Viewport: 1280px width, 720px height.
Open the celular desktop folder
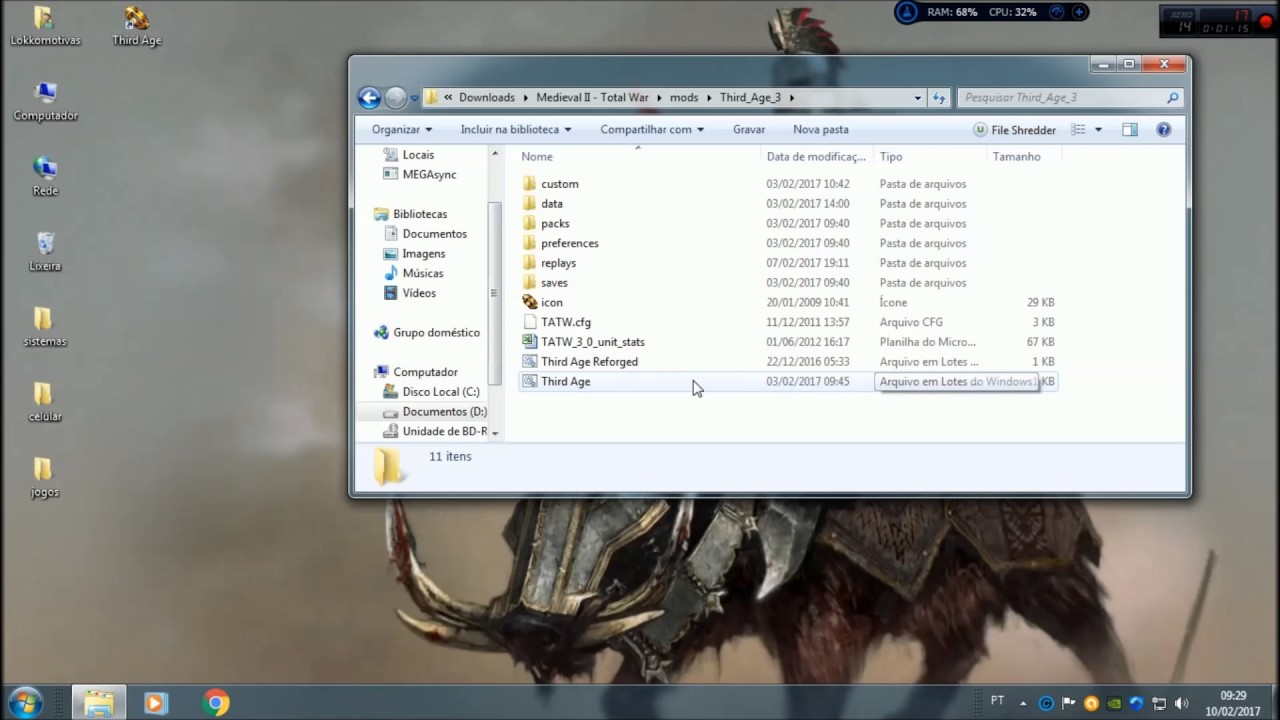coord(45,402)
